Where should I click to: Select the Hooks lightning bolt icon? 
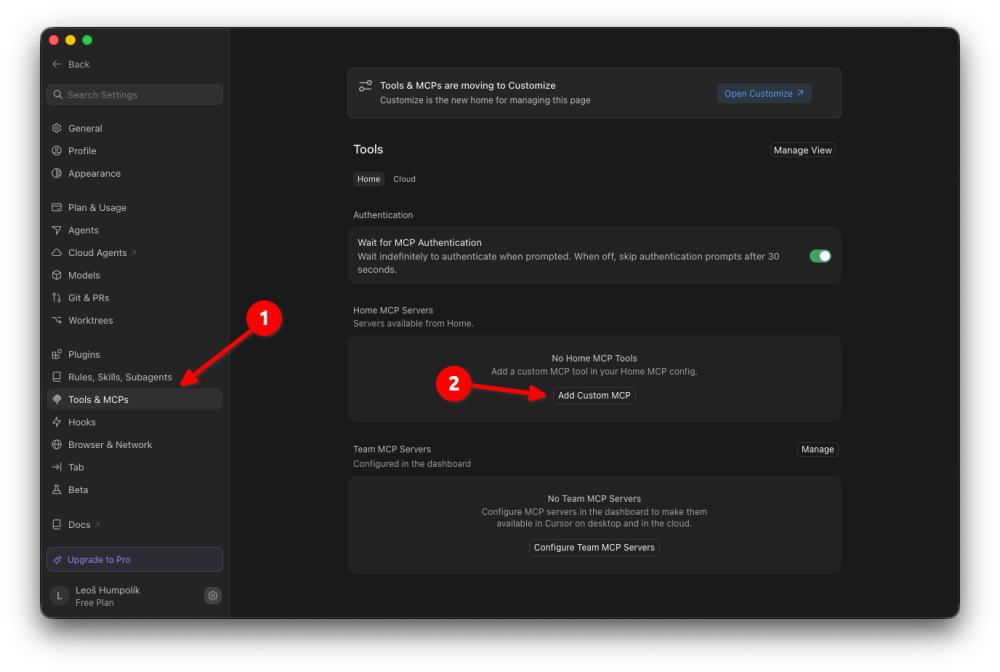57,422
